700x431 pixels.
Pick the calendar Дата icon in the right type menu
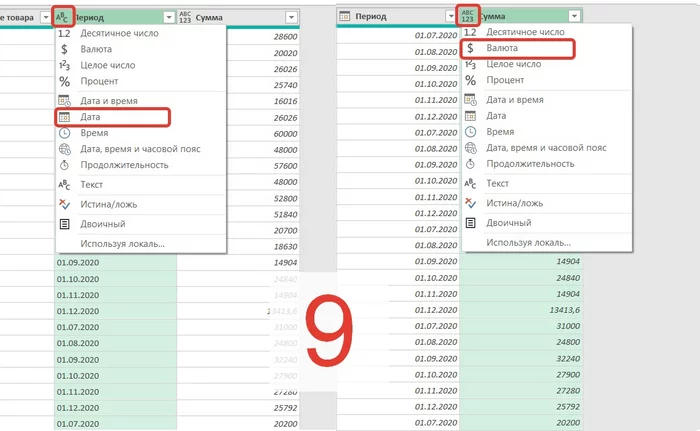[x=470, y=116]
